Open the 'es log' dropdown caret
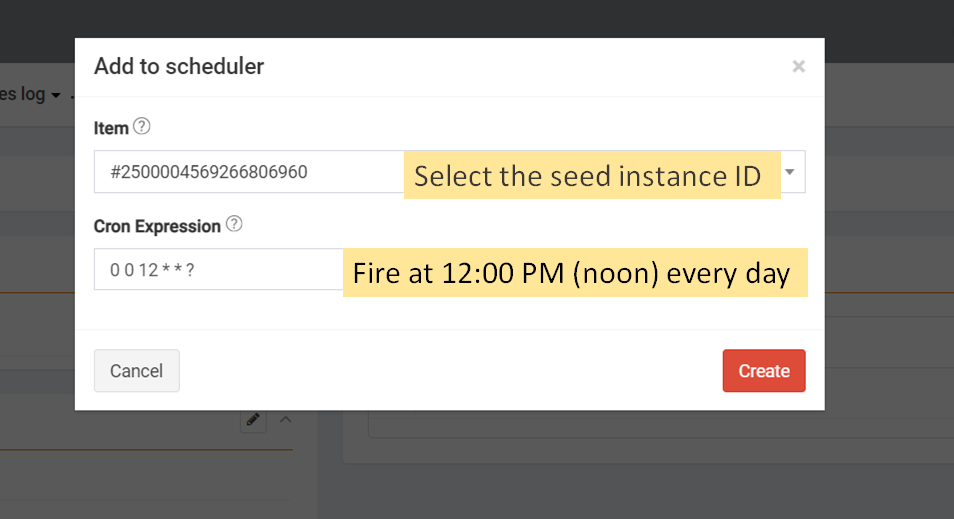The height and width of the screenshot is (519, 954). pyautogui.click(x=56, y=96)
